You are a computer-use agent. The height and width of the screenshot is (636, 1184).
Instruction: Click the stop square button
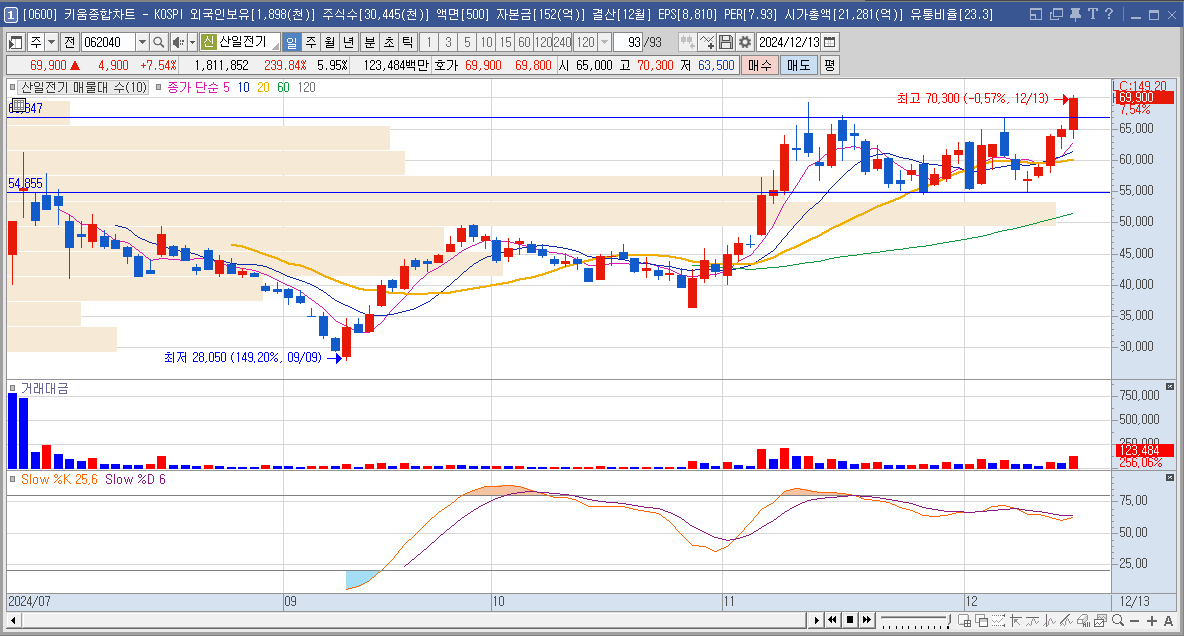[x=849, y=620]
